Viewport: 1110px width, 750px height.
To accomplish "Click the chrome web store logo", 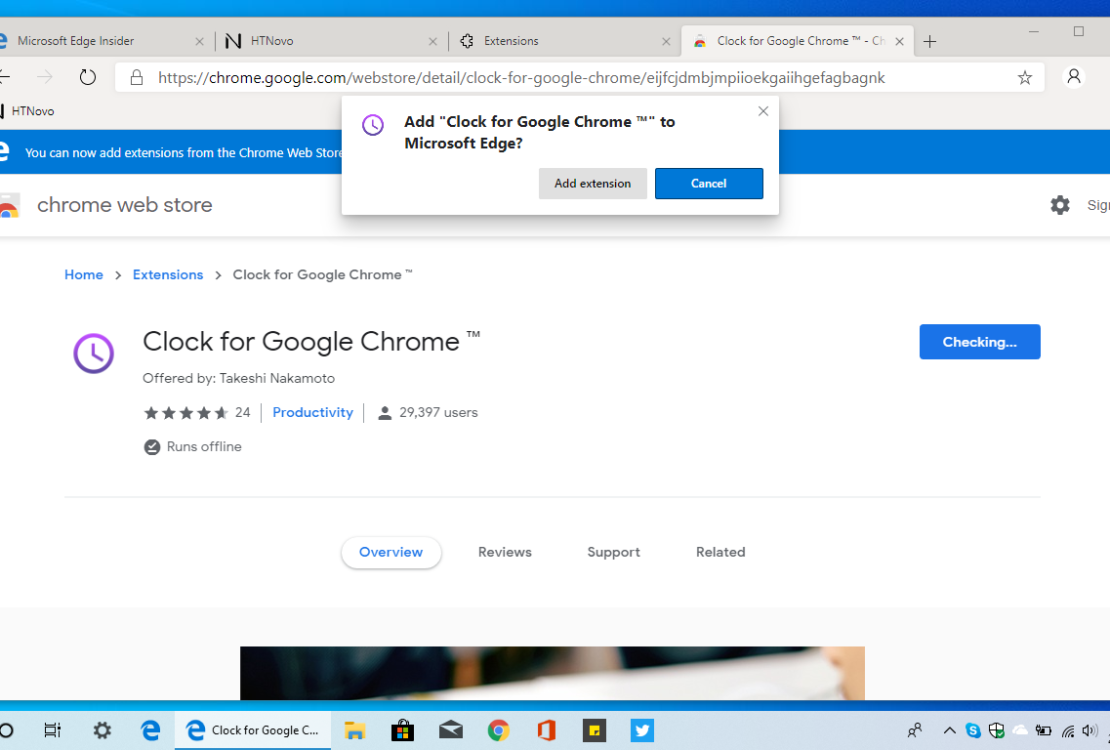I will tap(124, 205).
